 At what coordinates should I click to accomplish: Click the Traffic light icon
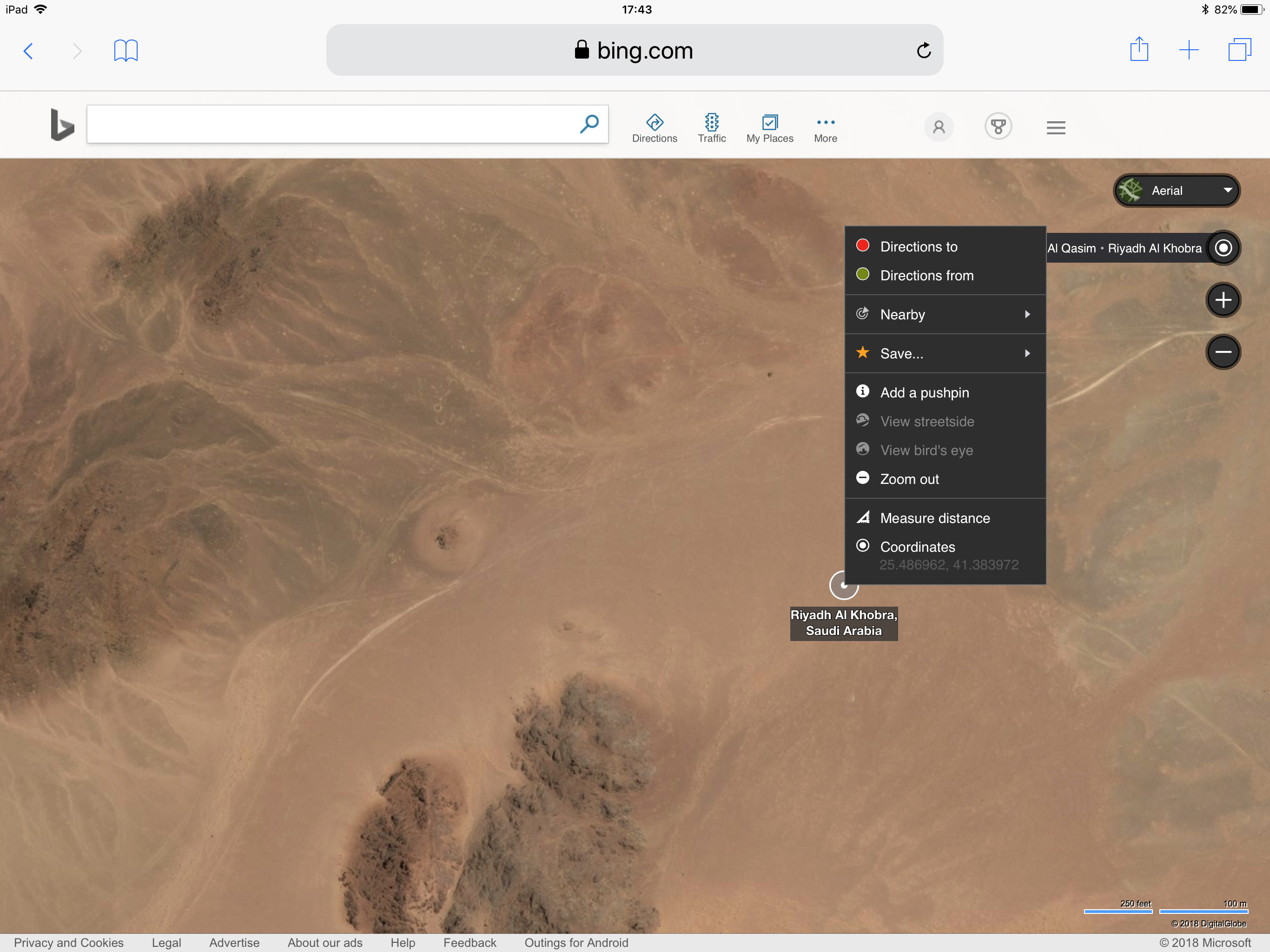tap(711, 122)
